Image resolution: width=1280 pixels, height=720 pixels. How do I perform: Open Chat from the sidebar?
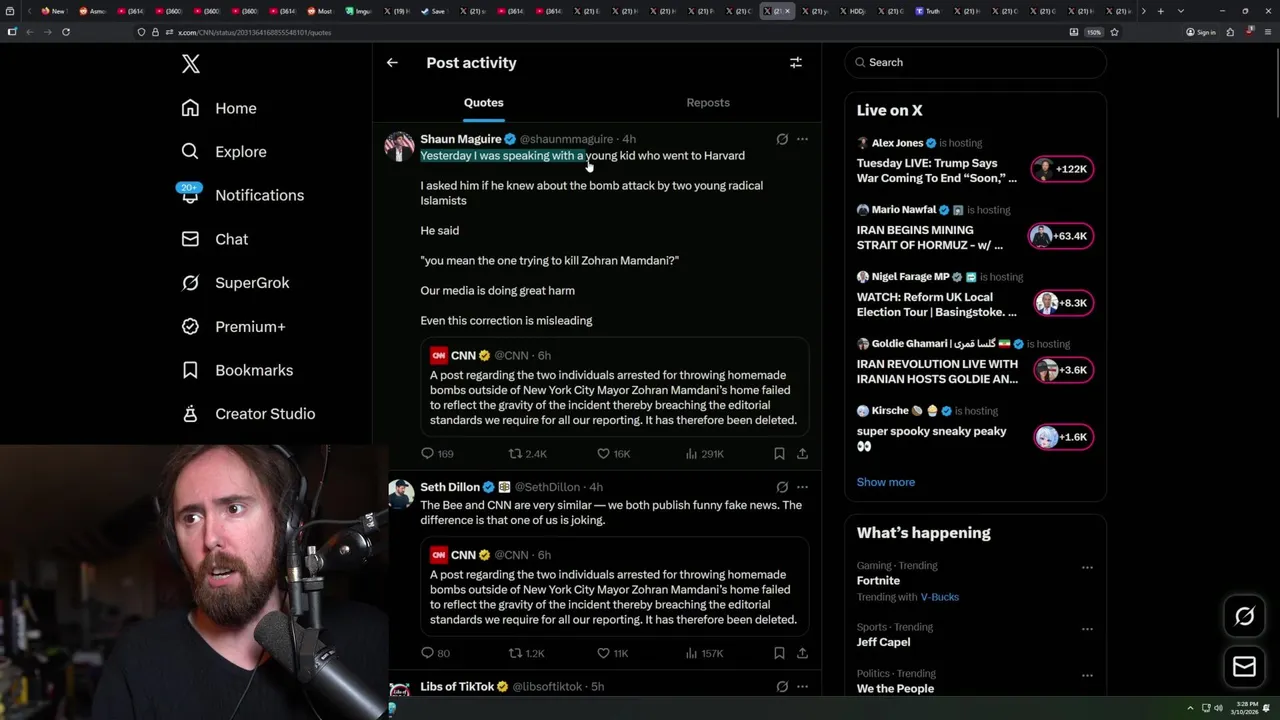[x=214, y=239]
